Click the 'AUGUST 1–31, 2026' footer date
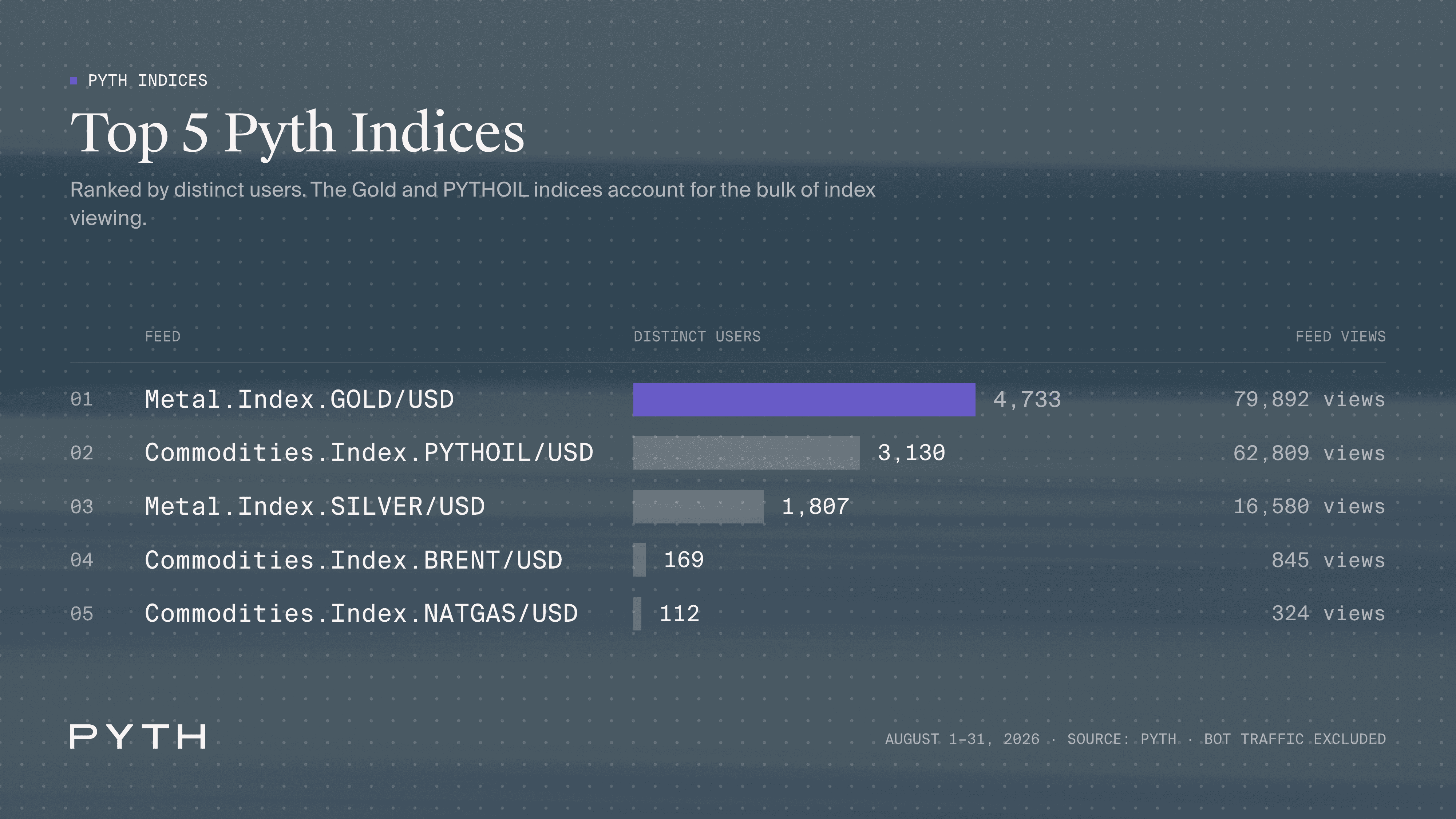This screenshot has height=819, width=1456. coord(962,739)
